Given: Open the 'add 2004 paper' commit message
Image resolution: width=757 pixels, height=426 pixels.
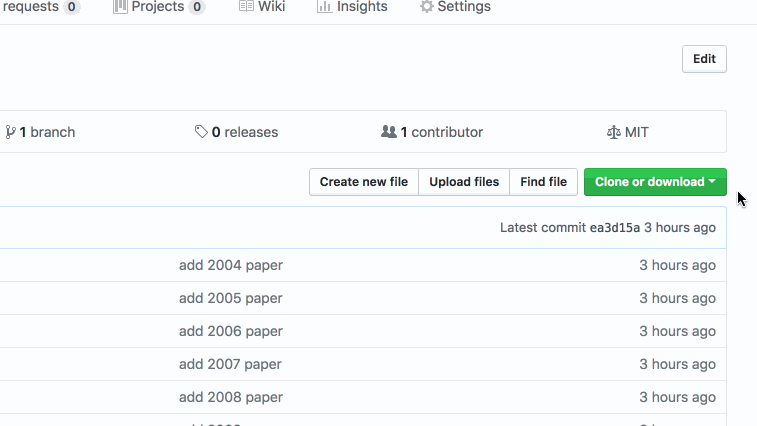Looking at the screenshot, I should (x=231, y=265).
